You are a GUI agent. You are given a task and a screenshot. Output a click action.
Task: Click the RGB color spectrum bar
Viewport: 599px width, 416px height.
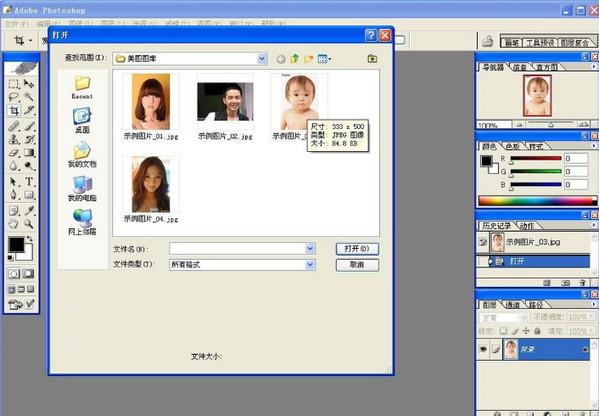pyautogui.click(x=537, y=201)
